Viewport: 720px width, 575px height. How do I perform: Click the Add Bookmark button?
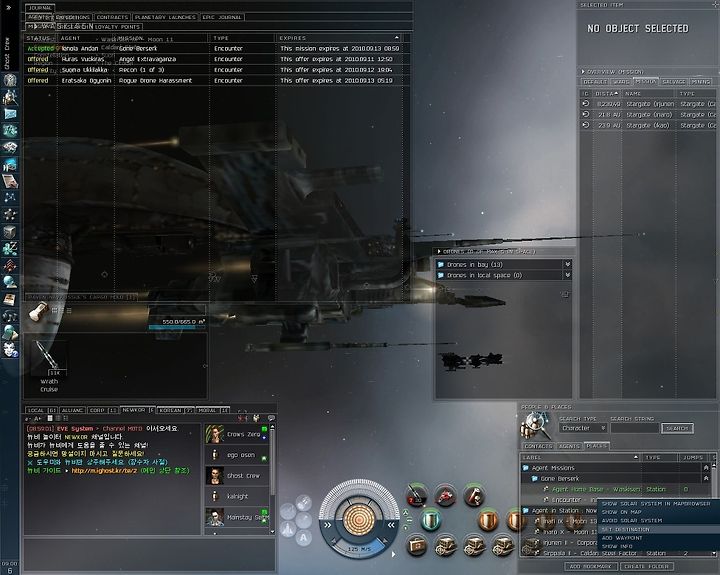click(x=590, y=566)
